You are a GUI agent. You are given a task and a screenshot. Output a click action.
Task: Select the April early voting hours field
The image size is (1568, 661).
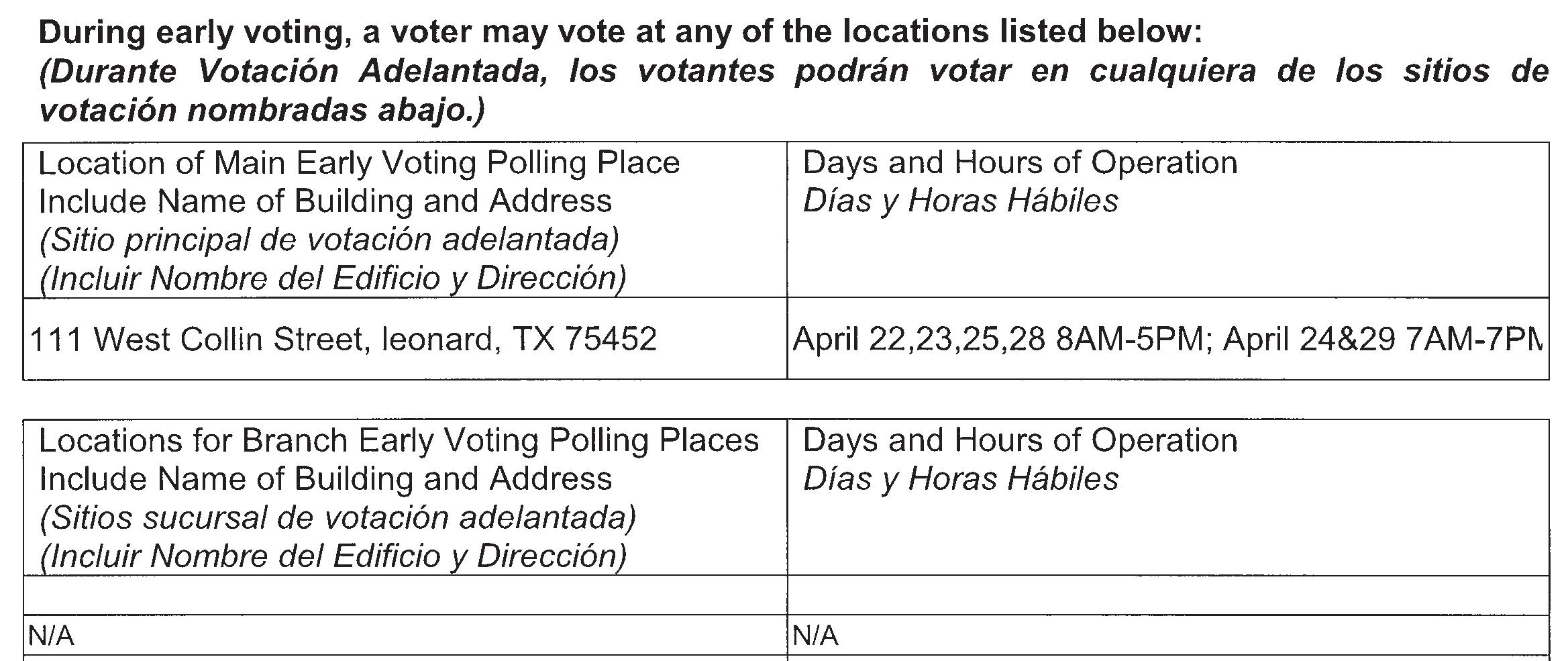pyautogui.click(x=1167, y=339)
